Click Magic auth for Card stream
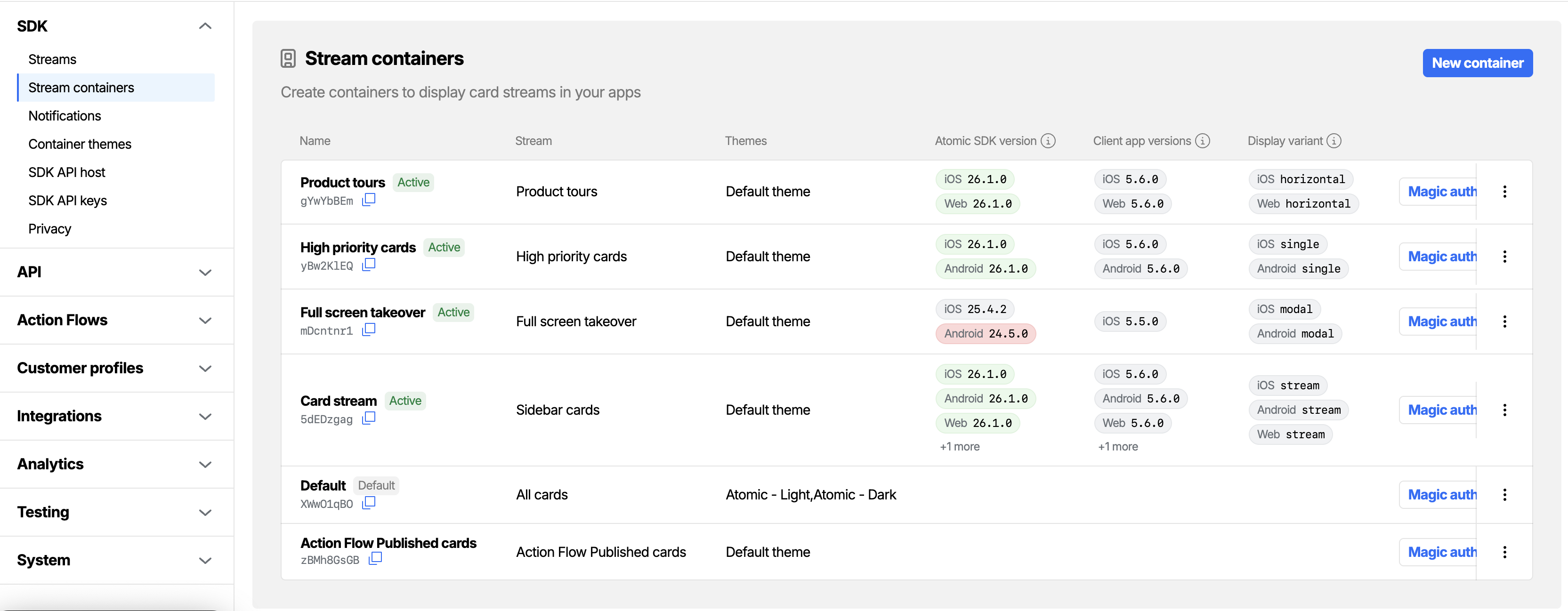1568x611 pixels. point(1438,410)
